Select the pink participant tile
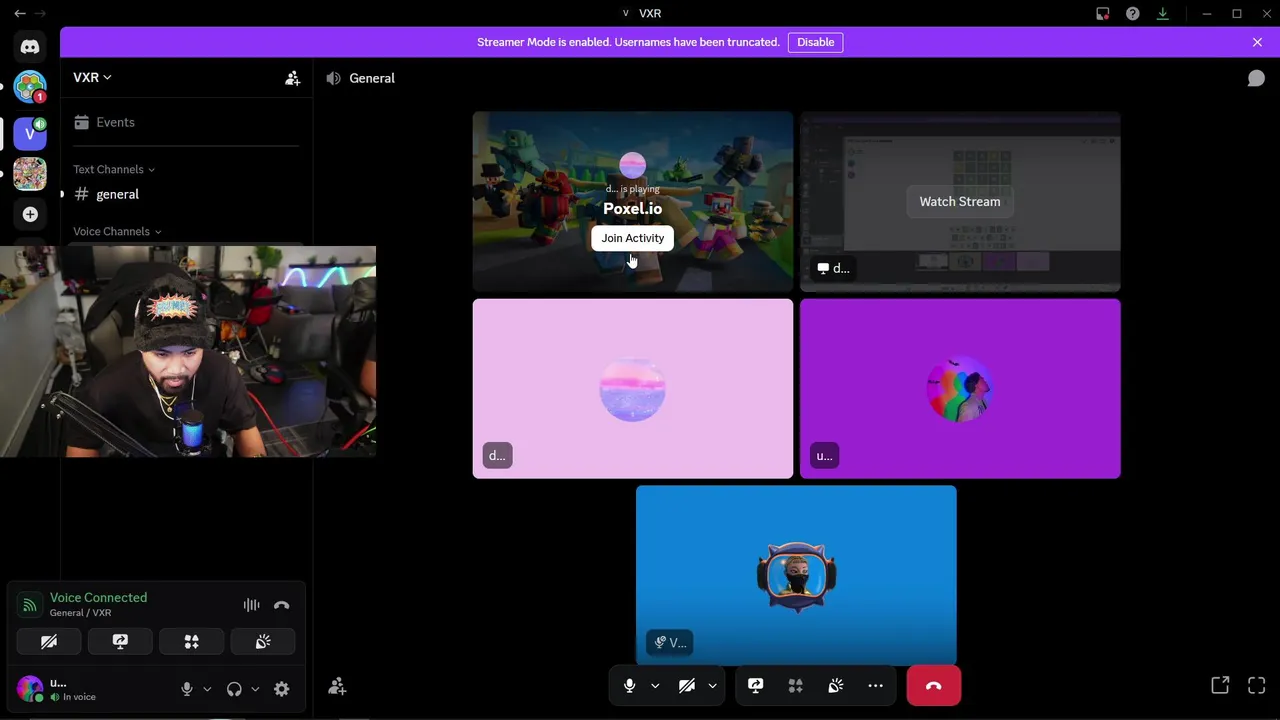This screenshot has width=1280, height=720. click(633, 388)
